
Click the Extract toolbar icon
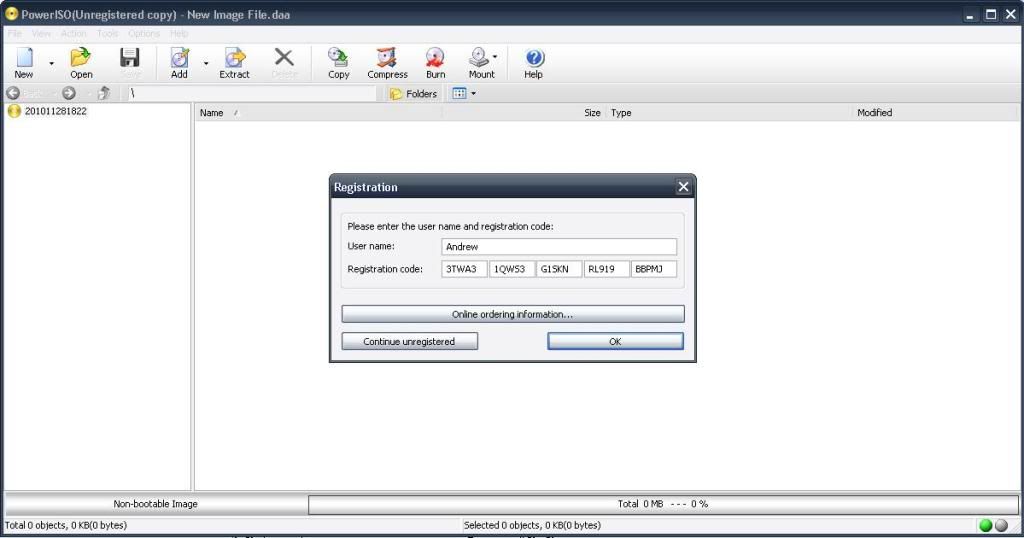pos(234,62)
